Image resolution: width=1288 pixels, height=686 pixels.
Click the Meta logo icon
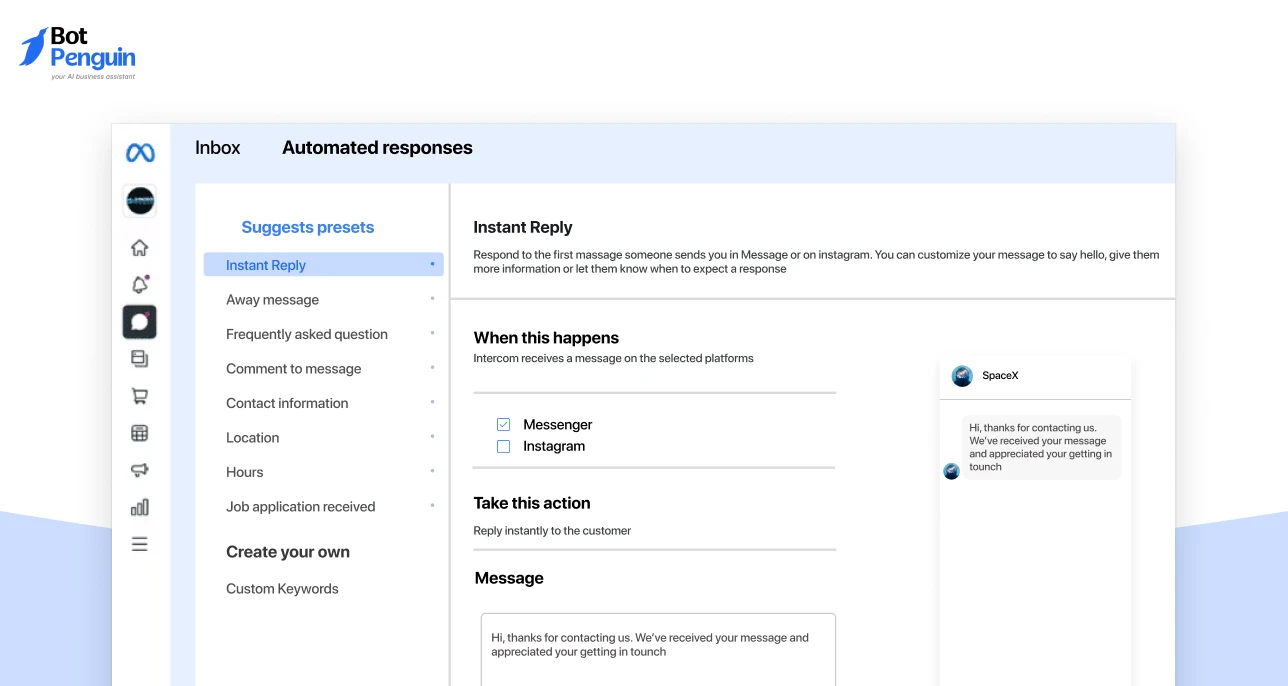coord(140,153)
